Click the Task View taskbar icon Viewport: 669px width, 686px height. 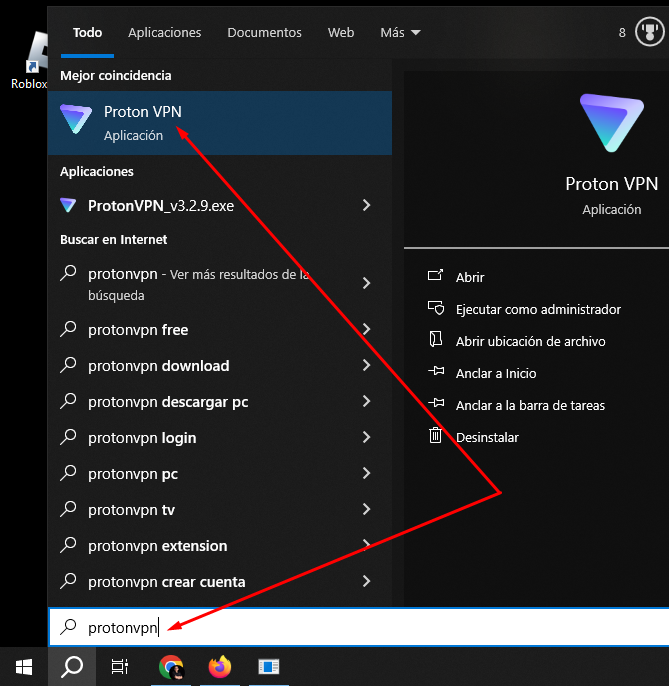[x=120, y=666]
